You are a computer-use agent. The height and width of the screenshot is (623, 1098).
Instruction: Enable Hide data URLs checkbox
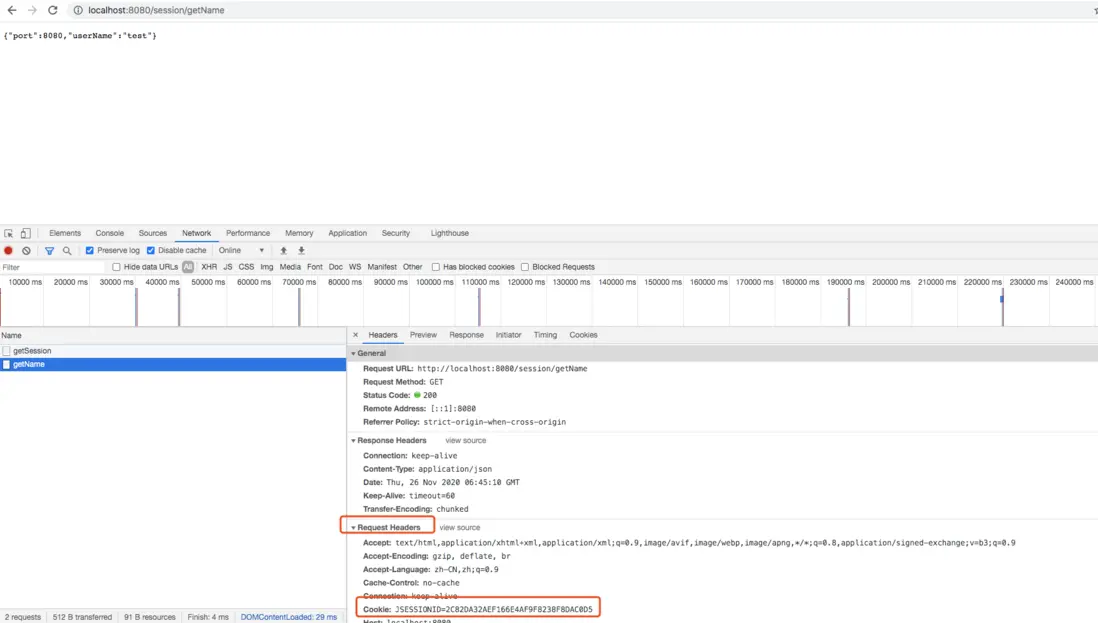click(x=116, y=267)
